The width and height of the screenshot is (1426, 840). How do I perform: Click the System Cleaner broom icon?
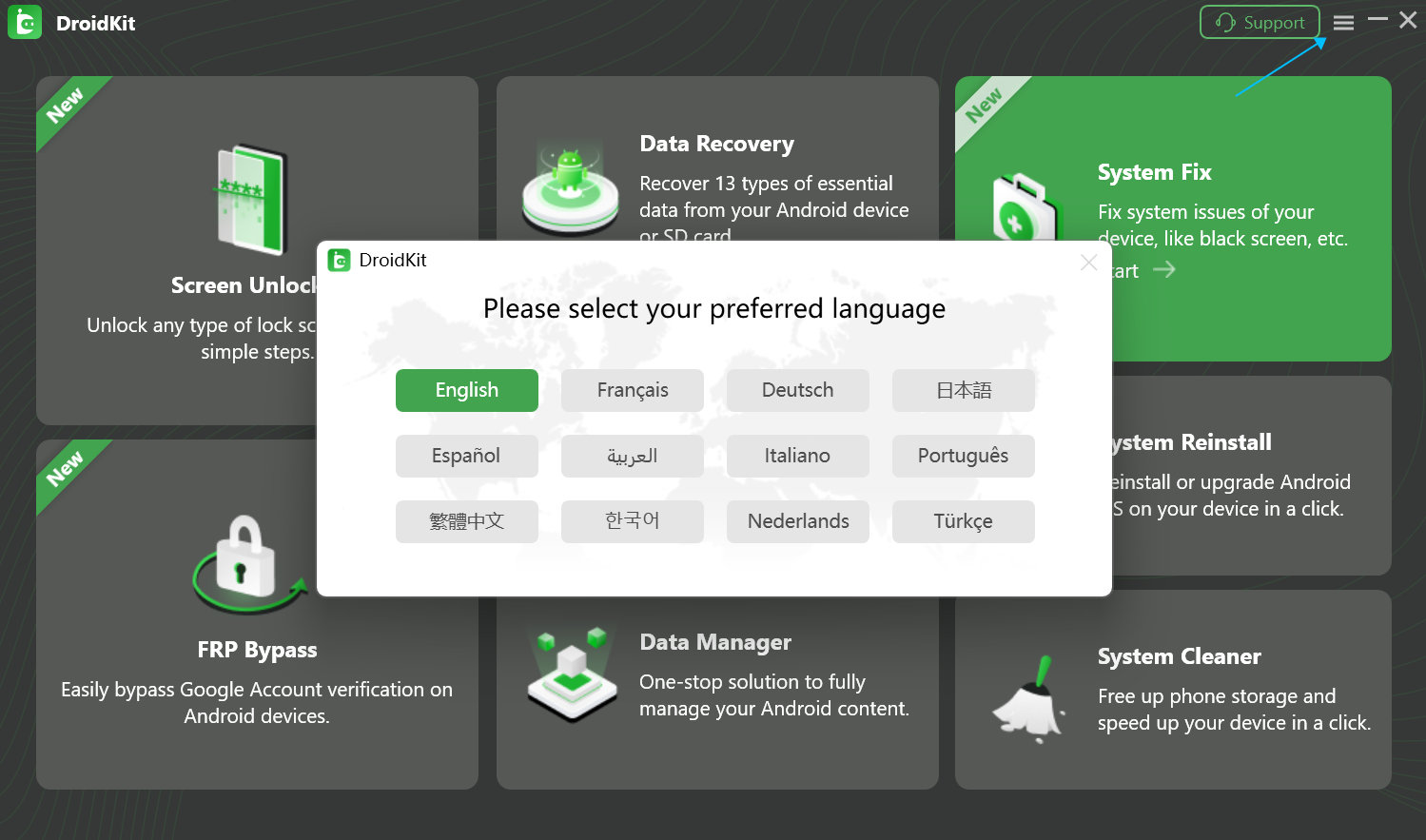coord(1029,699)
